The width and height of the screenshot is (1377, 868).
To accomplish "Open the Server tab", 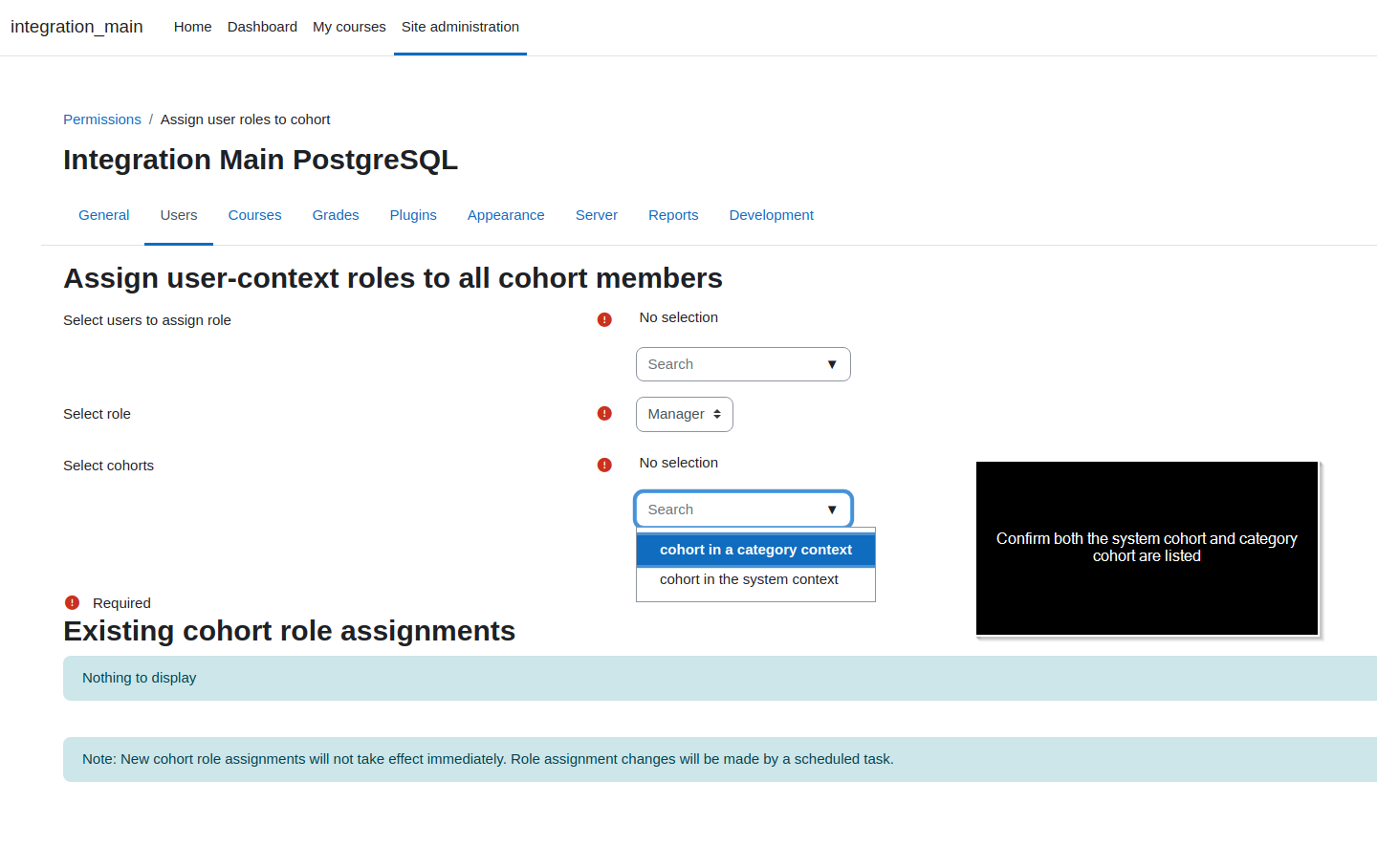I will 597,215.
